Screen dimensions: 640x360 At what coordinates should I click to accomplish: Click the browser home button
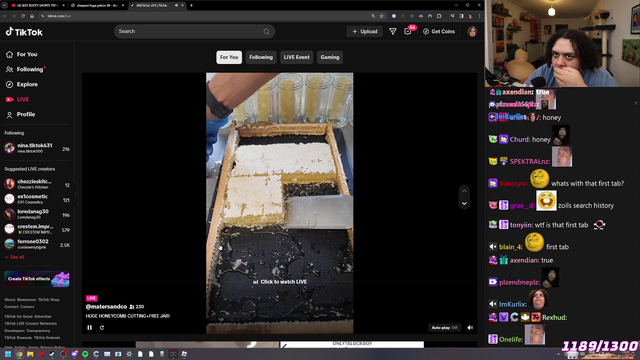(32, 16)
